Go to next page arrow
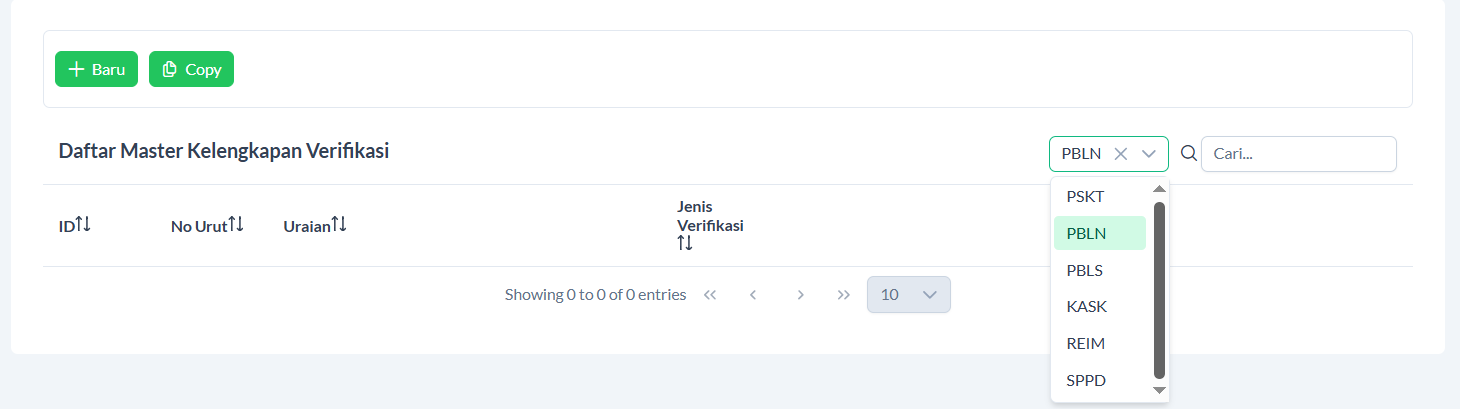This screenshot has width=1460, height=409. 800,295
